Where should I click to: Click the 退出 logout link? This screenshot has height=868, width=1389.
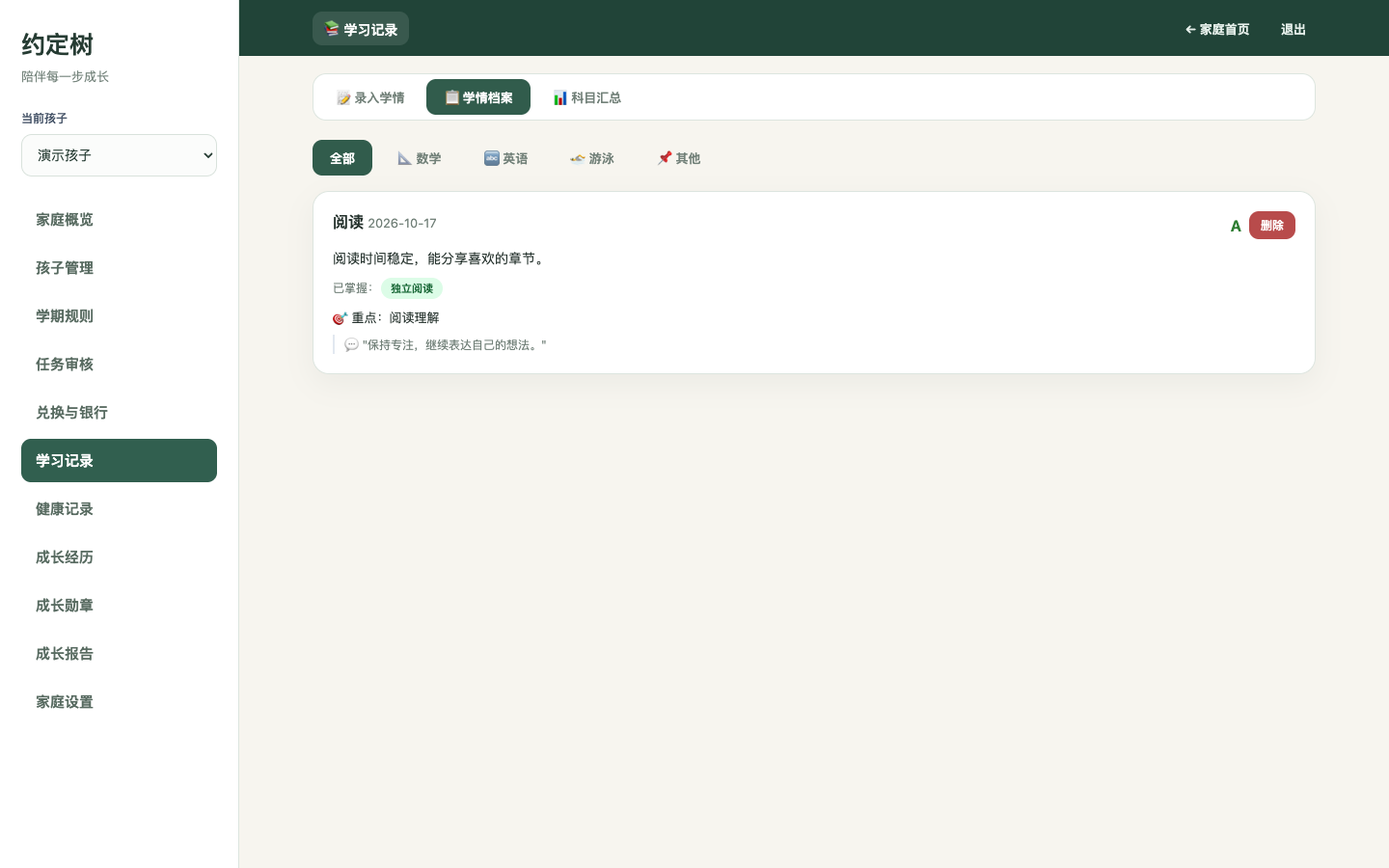(x=1293, y=29)
